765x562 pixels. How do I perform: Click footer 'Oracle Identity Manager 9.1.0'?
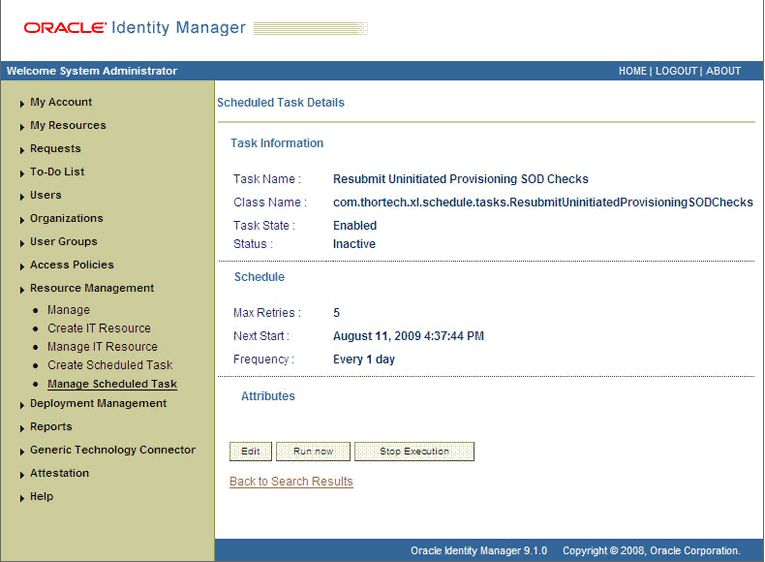tap(479, 551)
